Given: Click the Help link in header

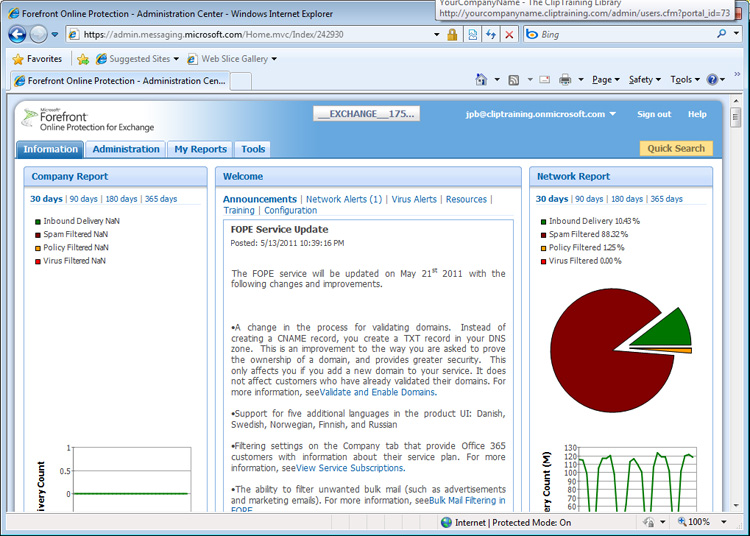Looking at the screenshot, I should (x=697, y=114).
